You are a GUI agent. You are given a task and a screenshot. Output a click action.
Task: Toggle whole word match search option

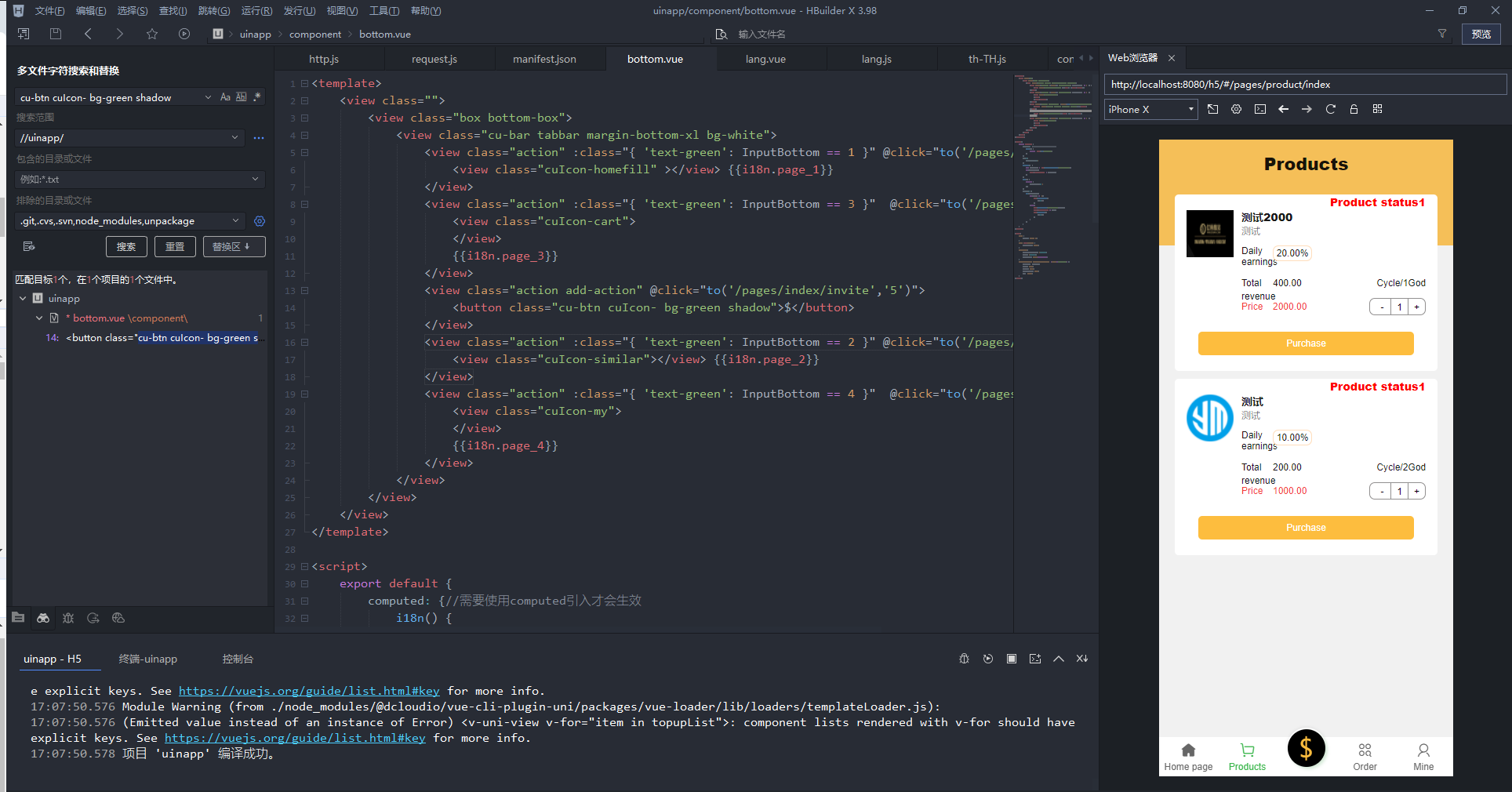[242, 97]
